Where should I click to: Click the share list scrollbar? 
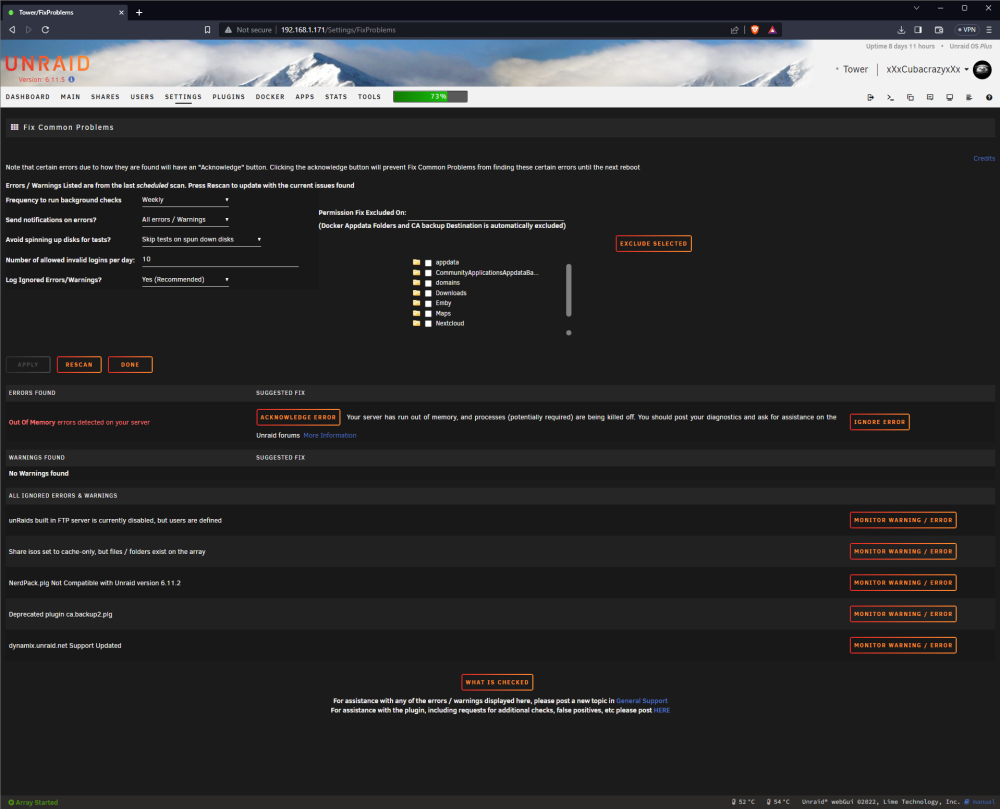point(568,291)
